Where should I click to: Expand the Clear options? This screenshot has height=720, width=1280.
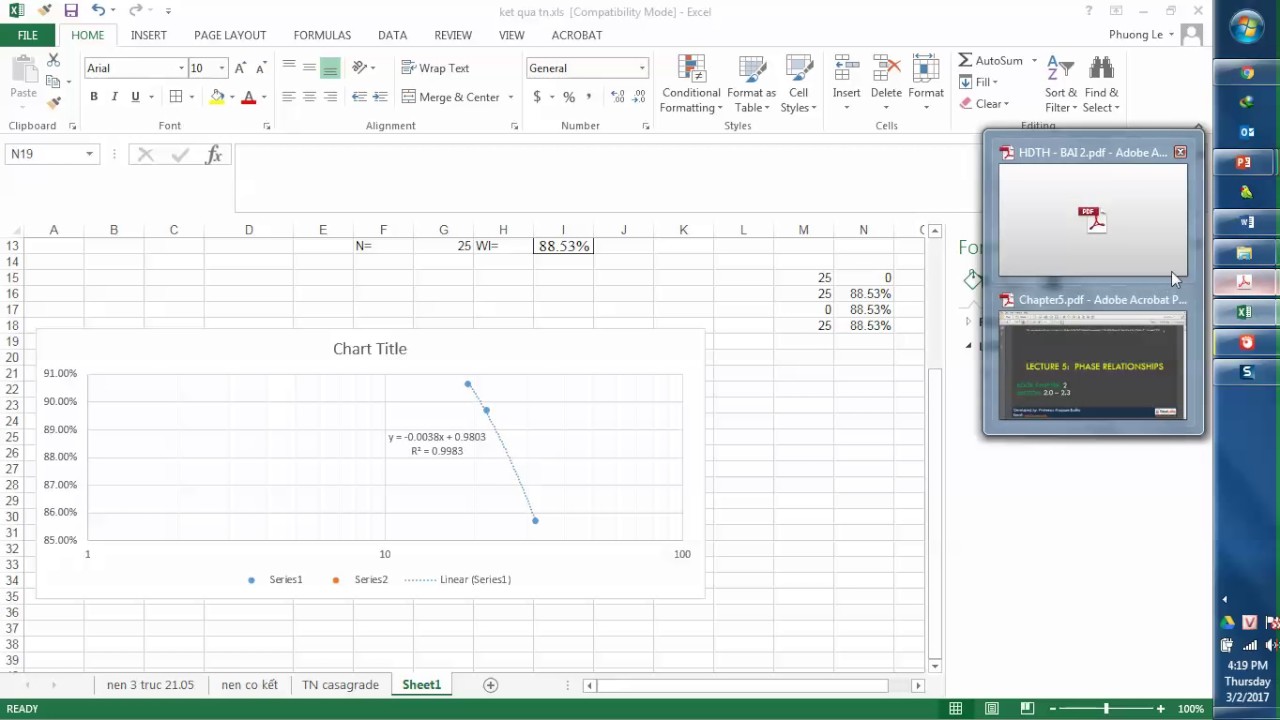(1006, 104)
